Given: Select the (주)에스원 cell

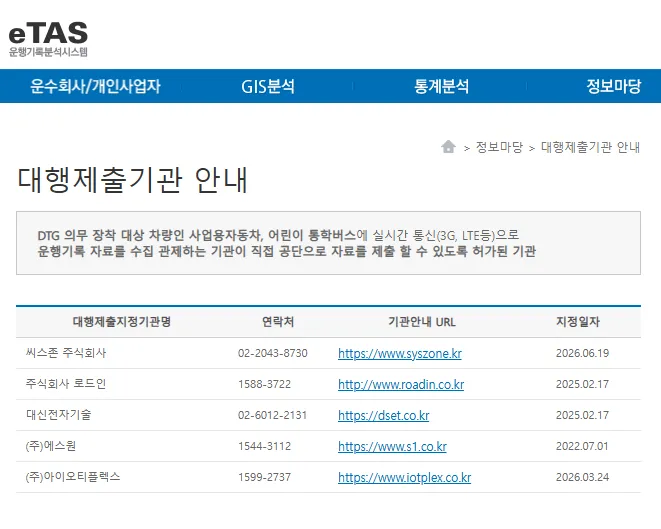Looking at the screenshot, I should 51,446.
